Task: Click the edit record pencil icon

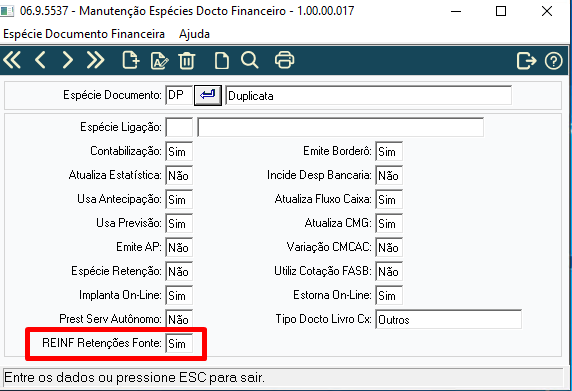Action: 159,61
